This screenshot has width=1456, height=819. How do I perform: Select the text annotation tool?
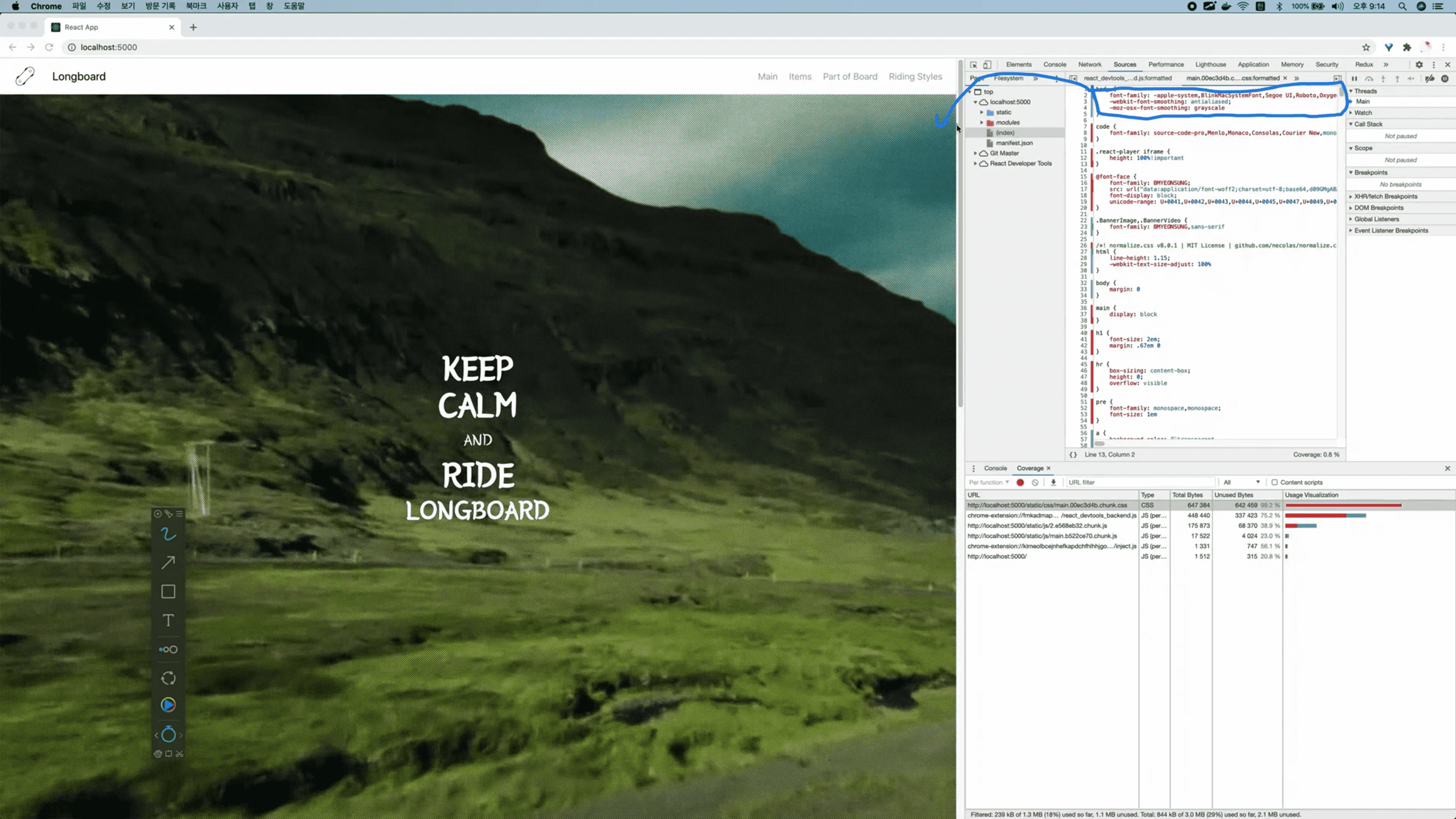(x=168, y=620)
